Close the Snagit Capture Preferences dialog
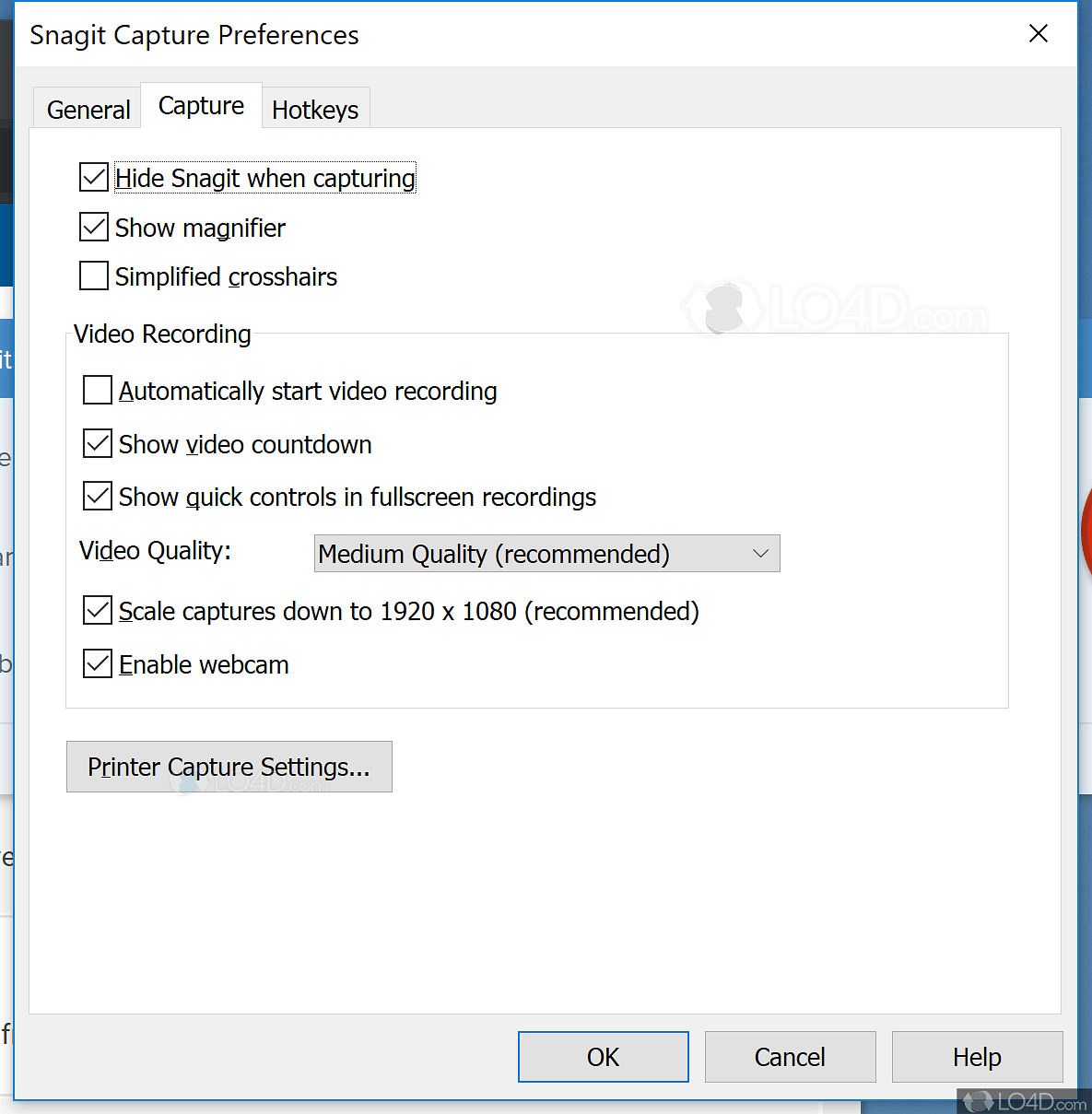 pyautogui.click(x=1039, y=33)
